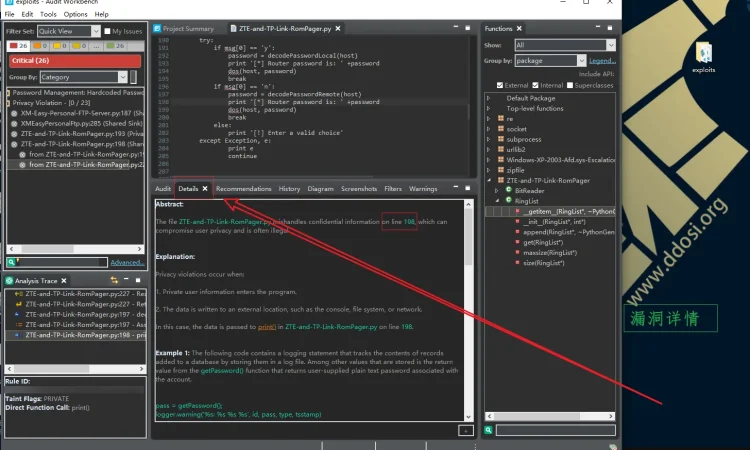Select the red Critical 26 severity folder
750x450 pixels.
pos(19,46)
